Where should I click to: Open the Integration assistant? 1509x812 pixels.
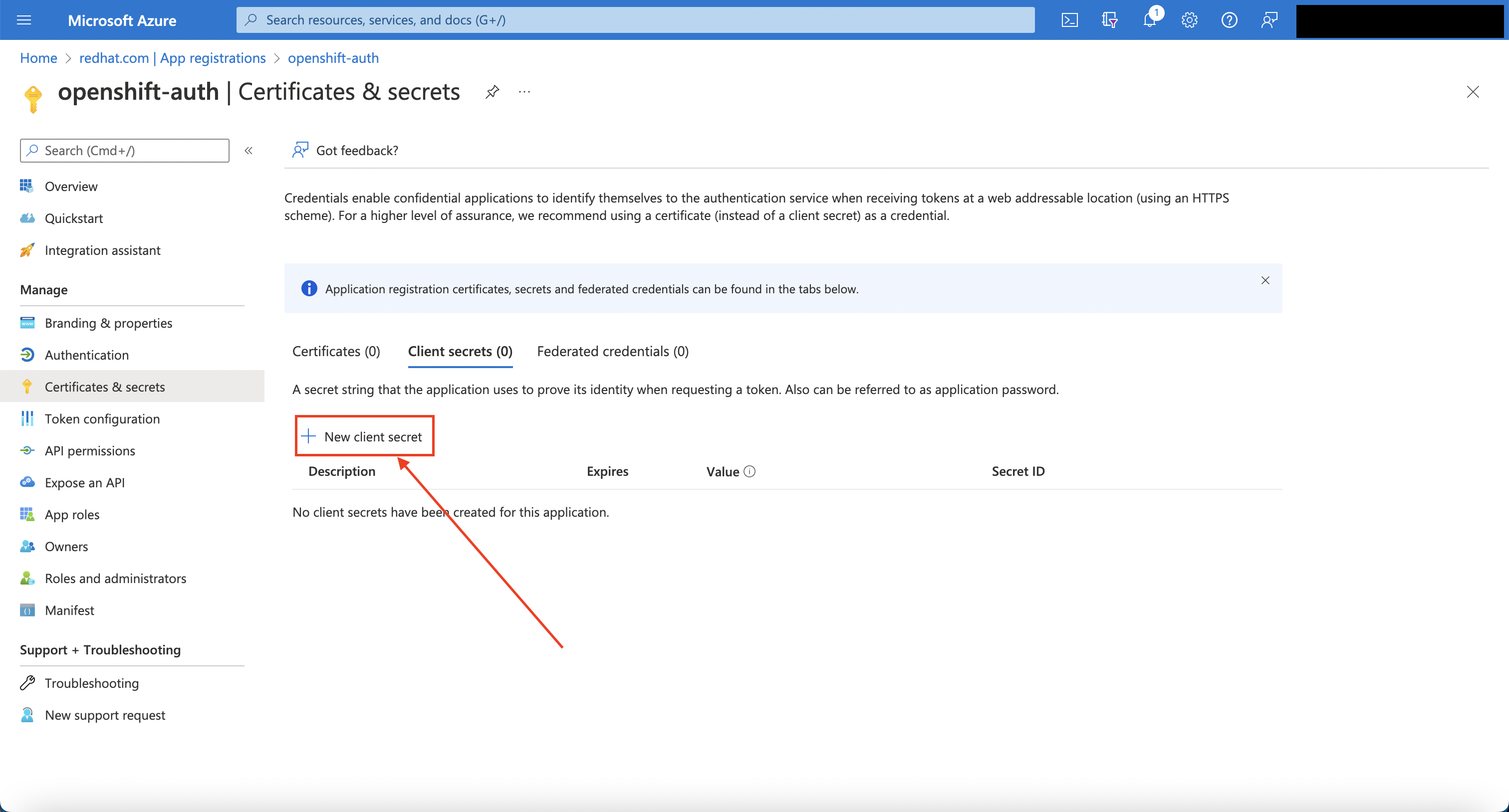(x=102, y=250)
